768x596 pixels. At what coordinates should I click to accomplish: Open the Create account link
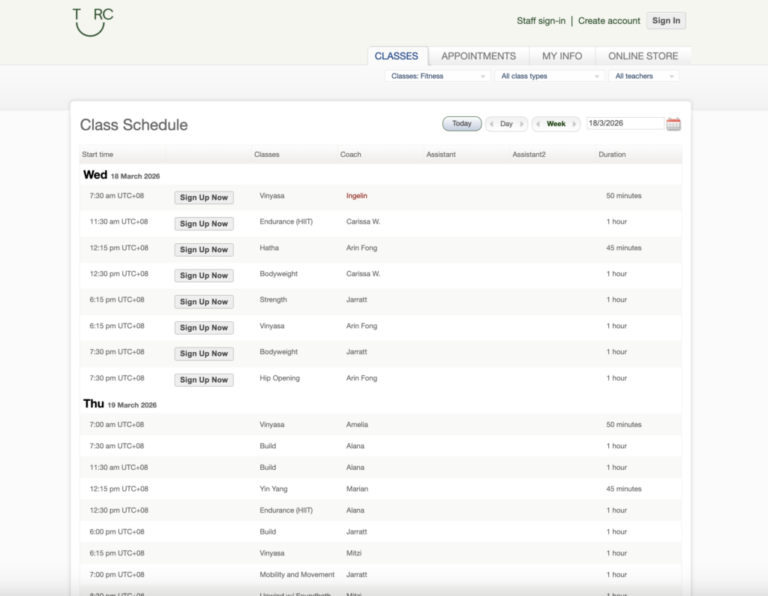point(609,21)
